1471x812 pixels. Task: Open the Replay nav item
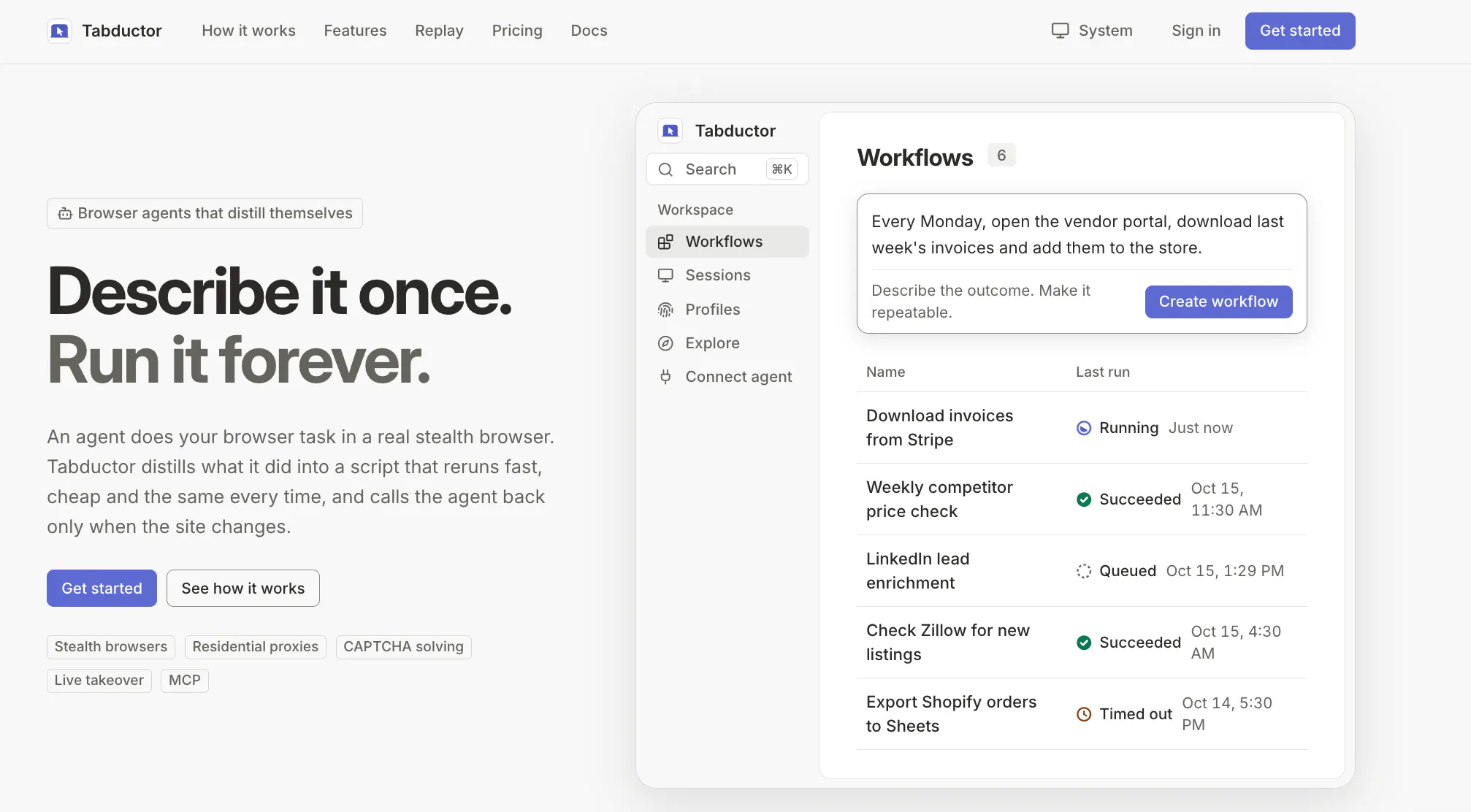[439, 31]
